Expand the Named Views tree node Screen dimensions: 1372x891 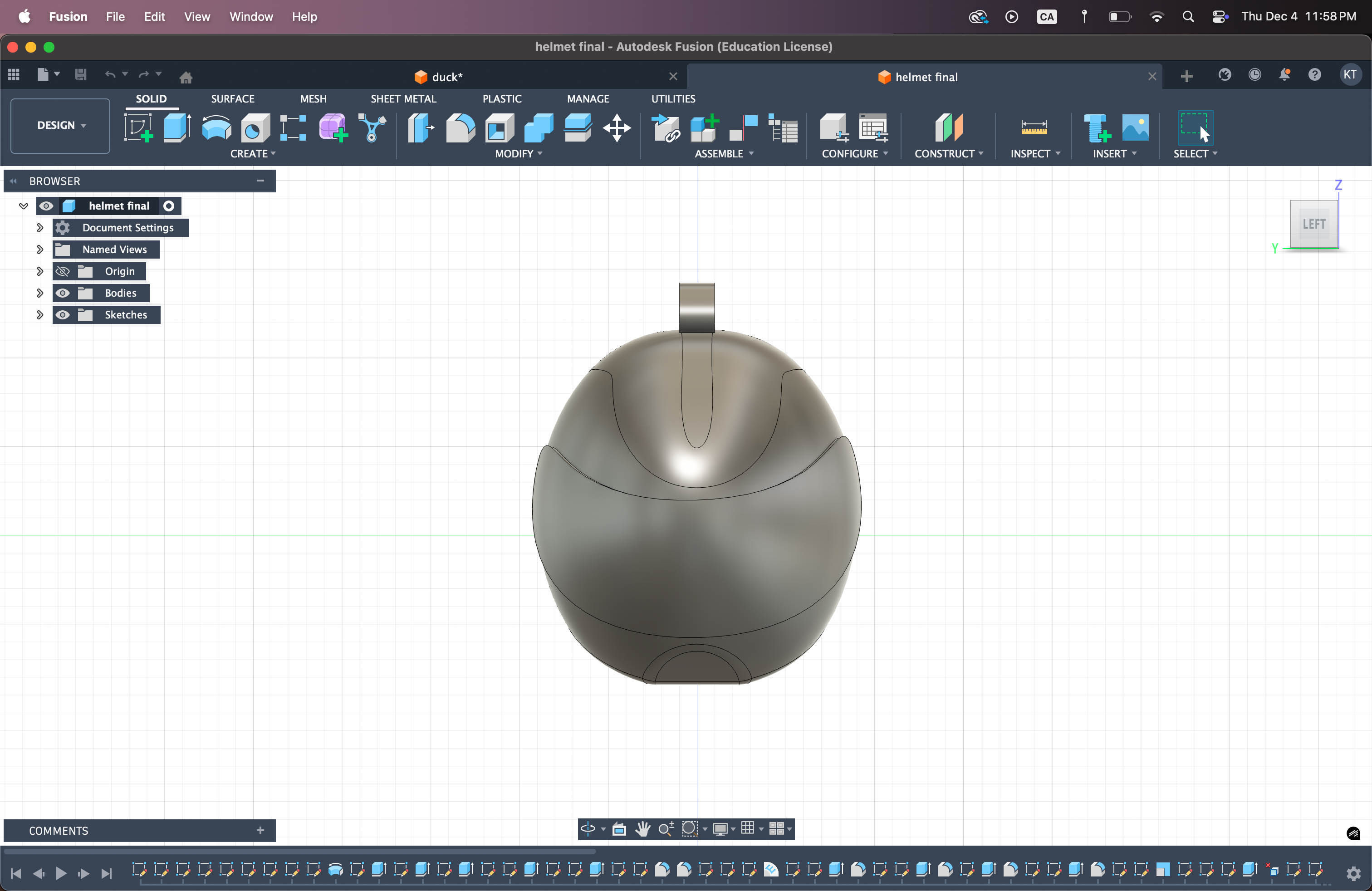pos(40,249)
